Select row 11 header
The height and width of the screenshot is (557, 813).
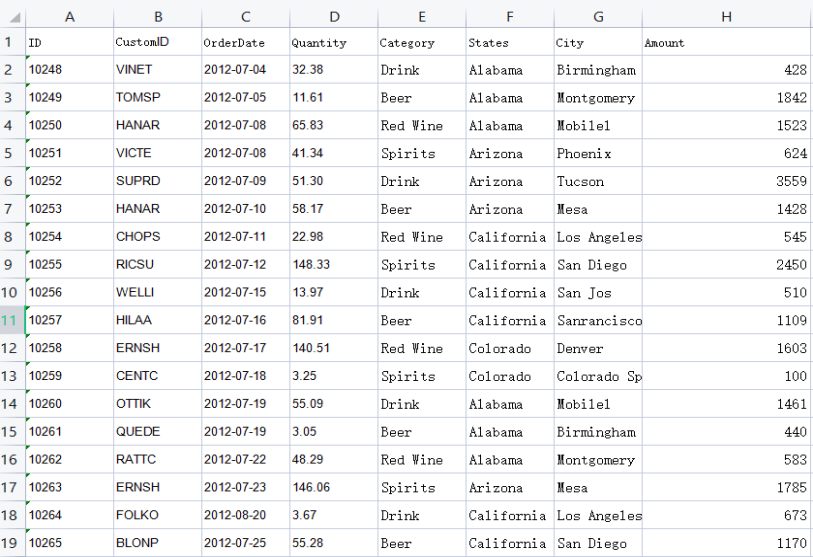pos(12,321)
